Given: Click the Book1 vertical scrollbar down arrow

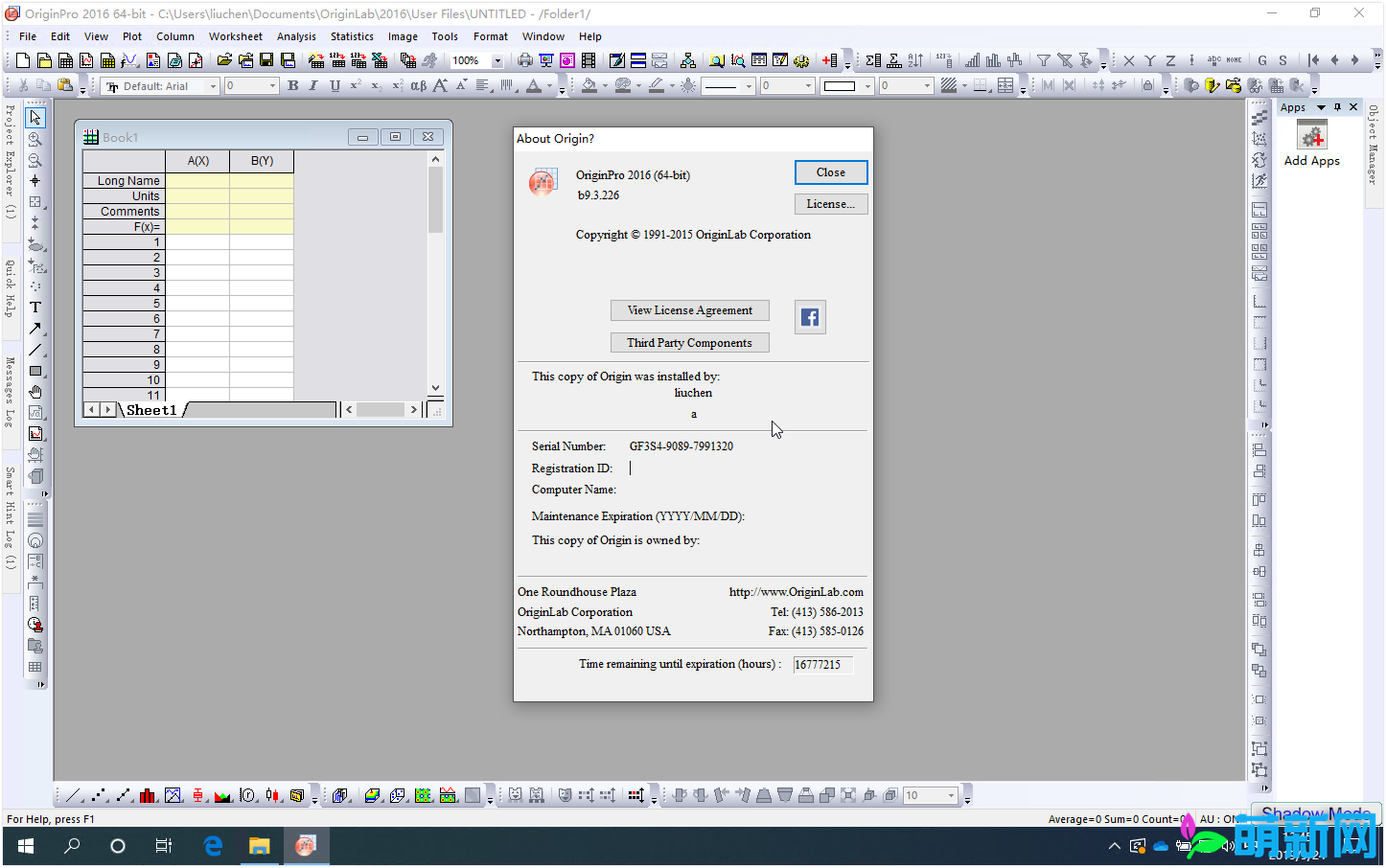Looking at the screenshot, I should tap(435, 388).
